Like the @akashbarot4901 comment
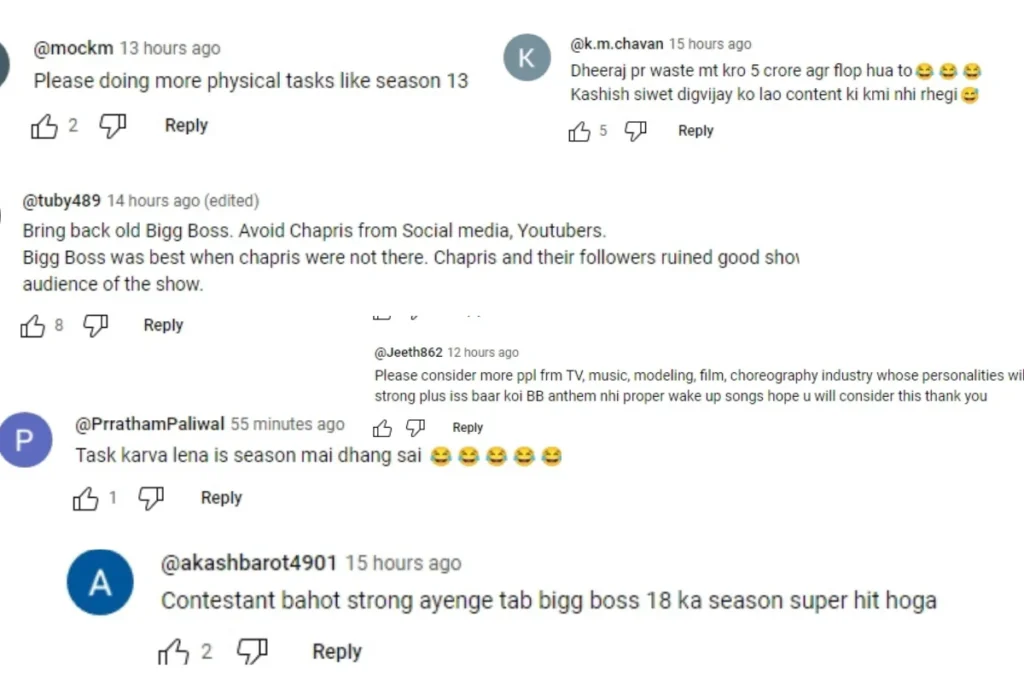 tap(174, 652)
